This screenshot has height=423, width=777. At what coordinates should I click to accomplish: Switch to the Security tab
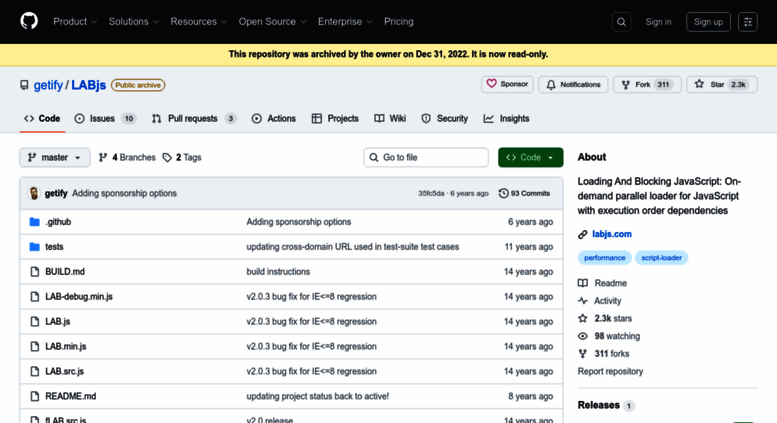point(444,118)
